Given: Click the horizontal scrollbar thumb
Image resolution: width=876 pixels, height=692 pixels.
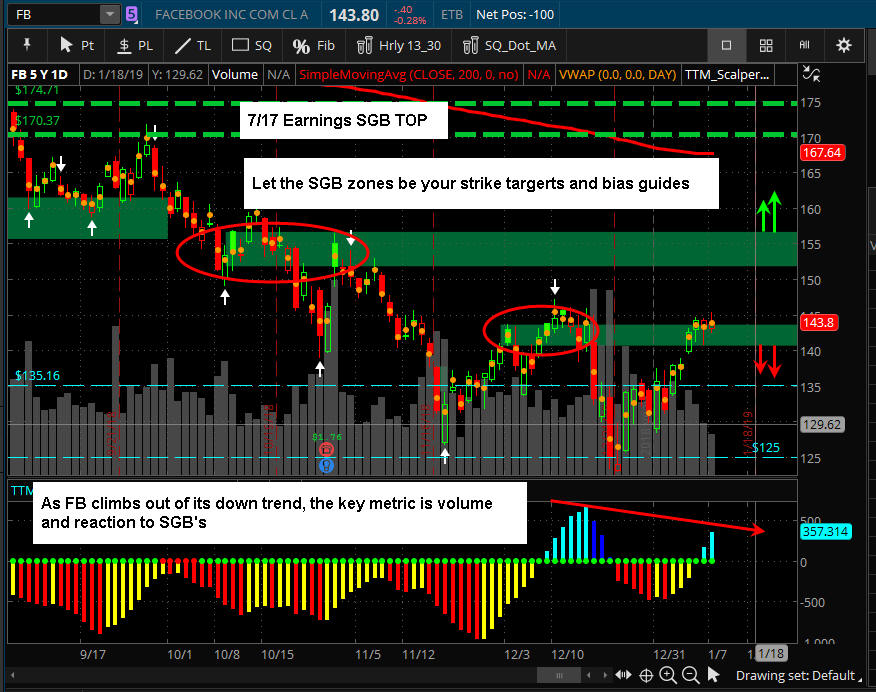Looking at the screenshot, I should 559,675.
